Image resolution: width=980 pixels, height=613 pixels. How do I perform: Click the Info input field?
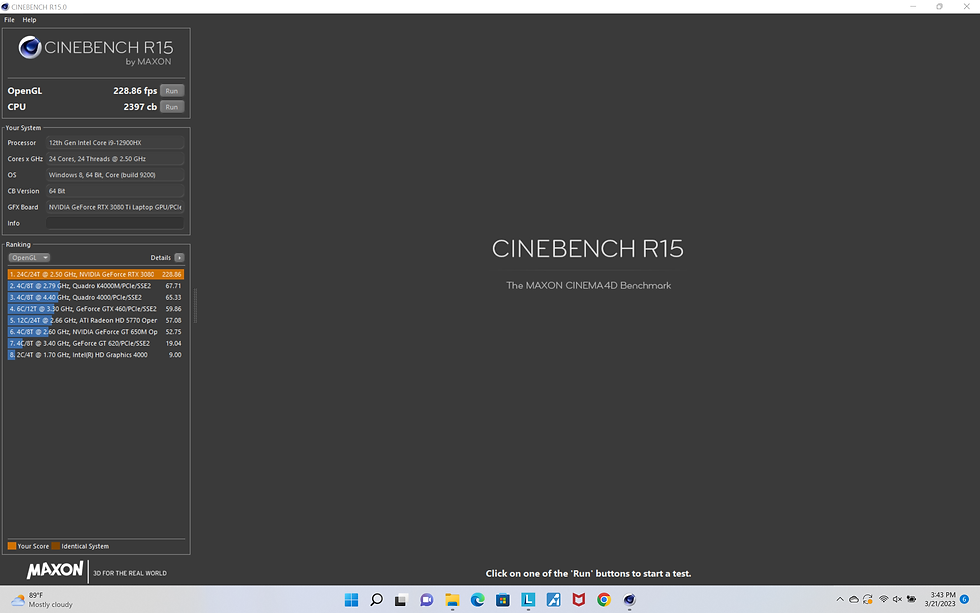115,223
